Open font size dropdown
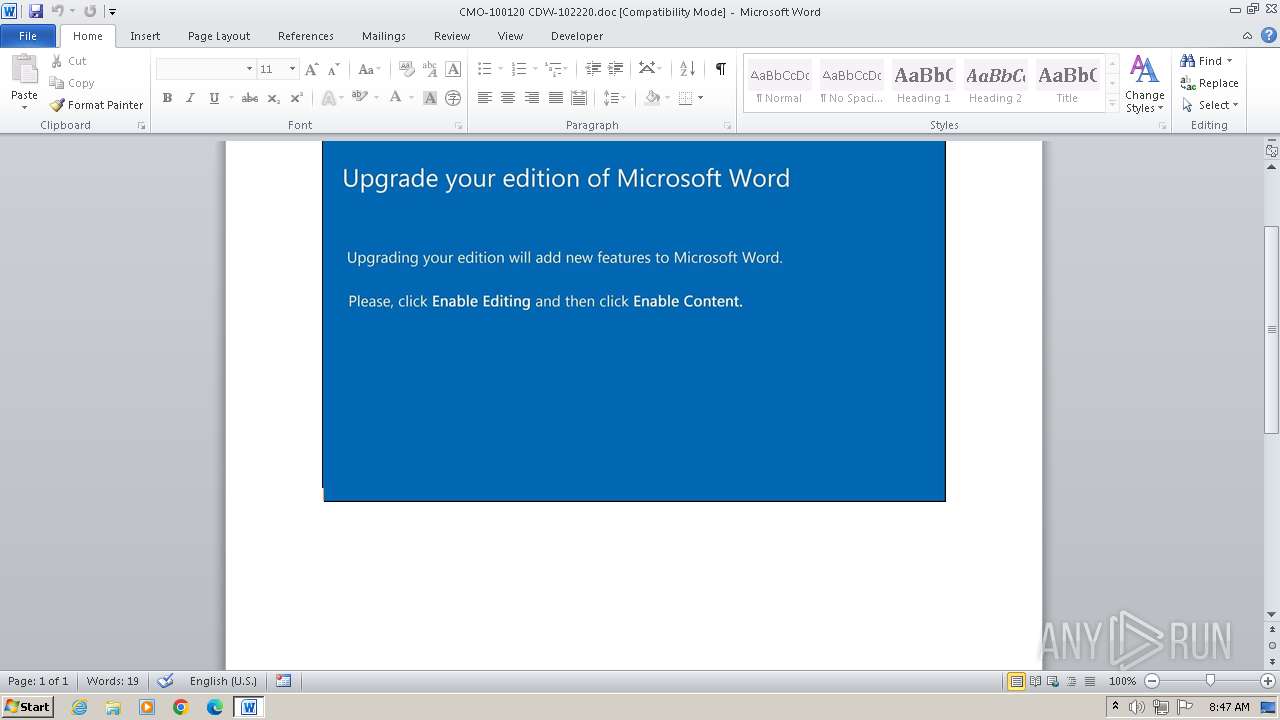1280x720 pixels. point(292,69)
